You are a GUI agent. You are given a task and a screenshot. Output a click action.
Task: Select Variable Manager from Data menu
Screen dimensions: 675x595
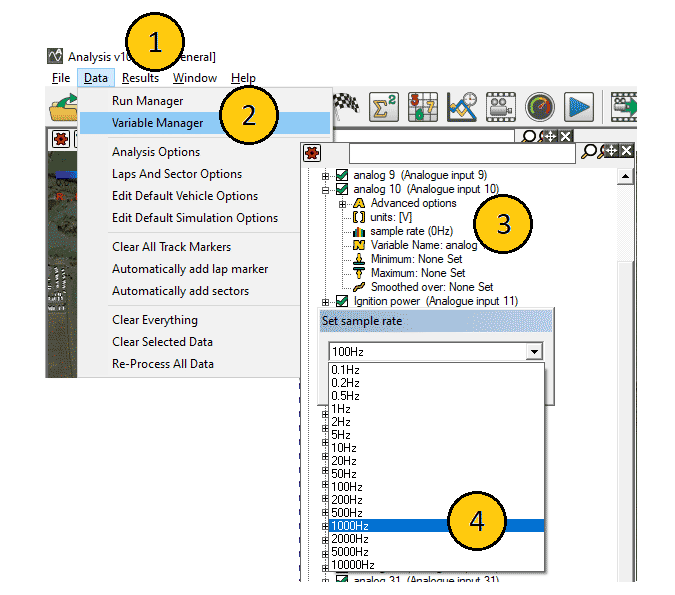coord(158,123)
